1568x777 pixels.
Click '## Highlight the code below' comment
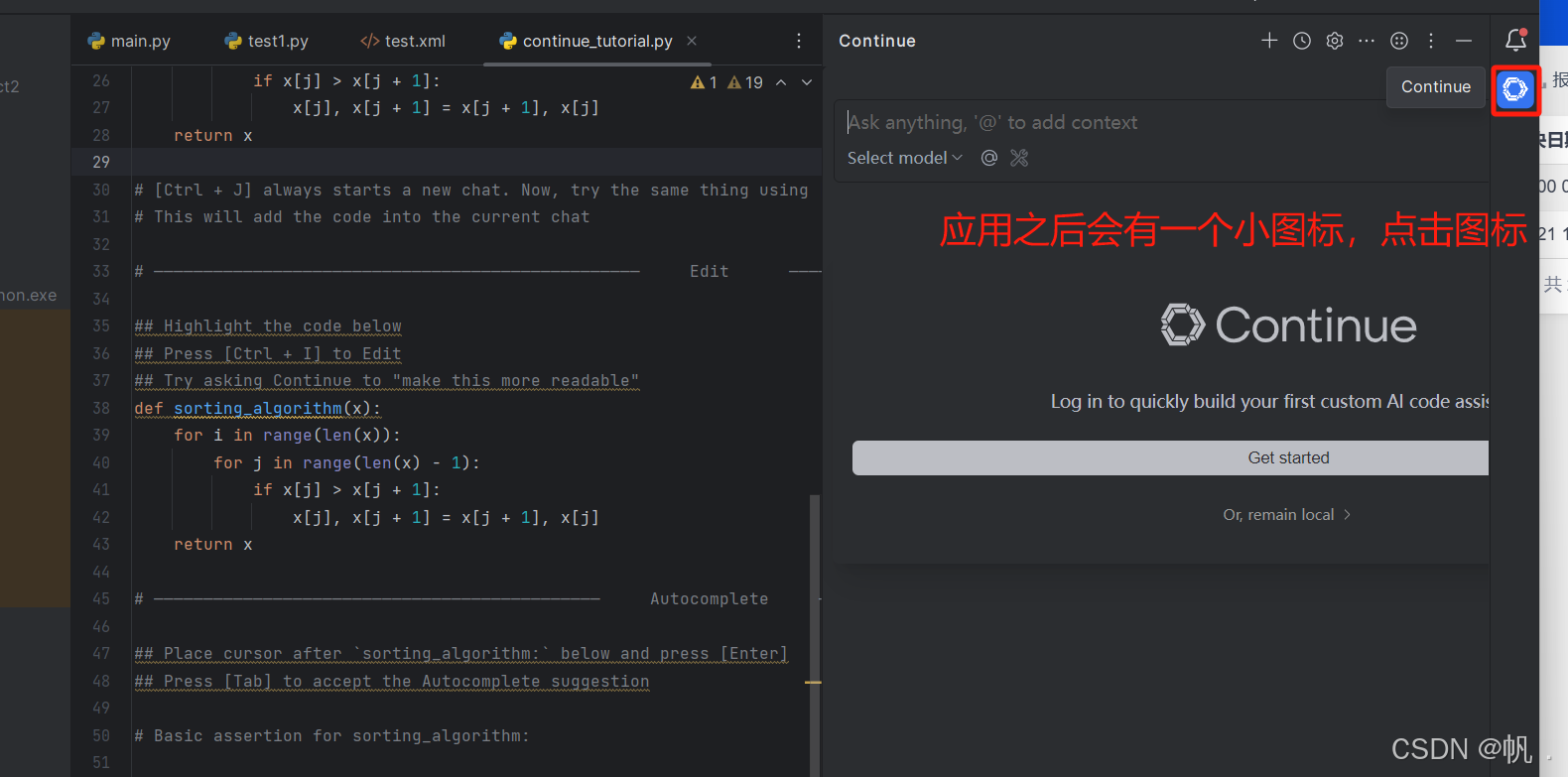(268, 326)
